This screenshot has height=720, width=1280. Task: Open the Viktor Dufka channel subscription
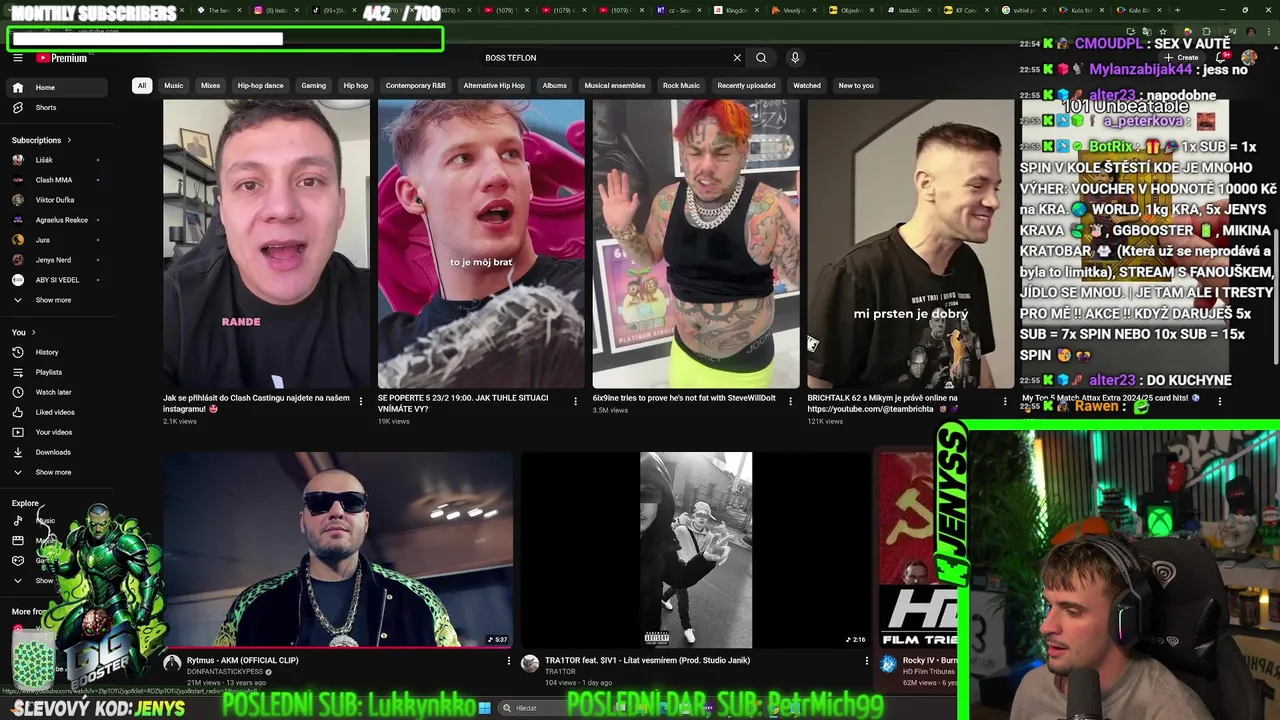tap(58, 200)
